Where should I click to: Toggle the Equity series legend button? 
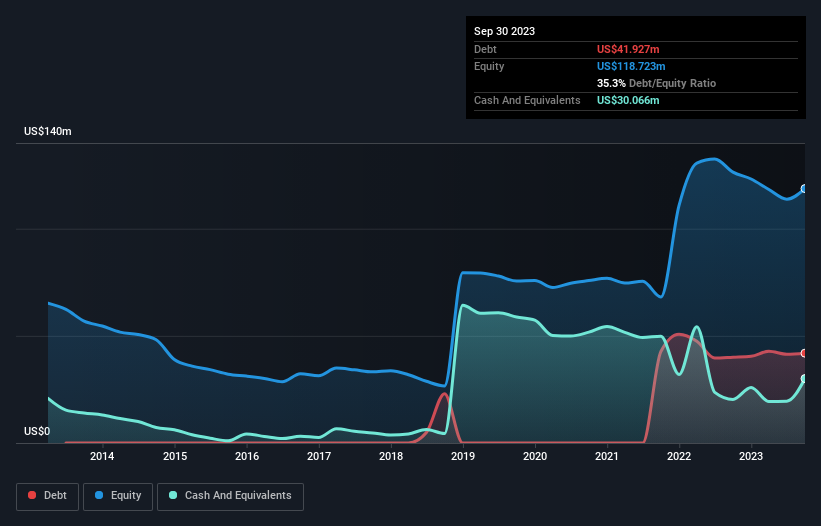tap(118, 496)
